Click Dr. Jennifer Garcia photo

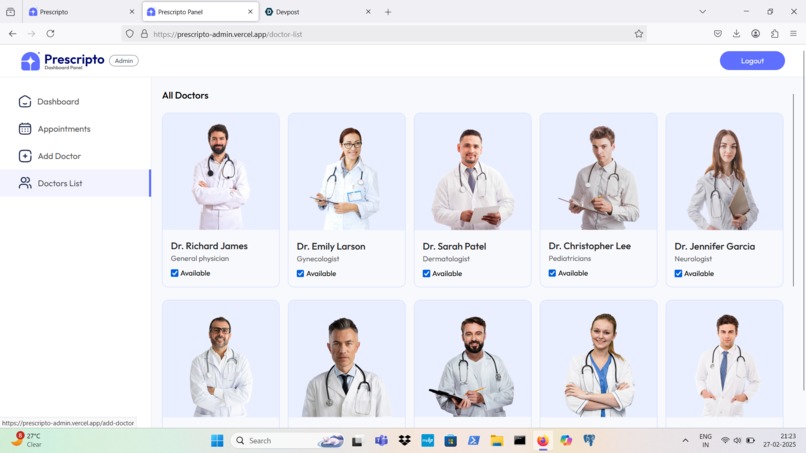click(x=724, y=172)
